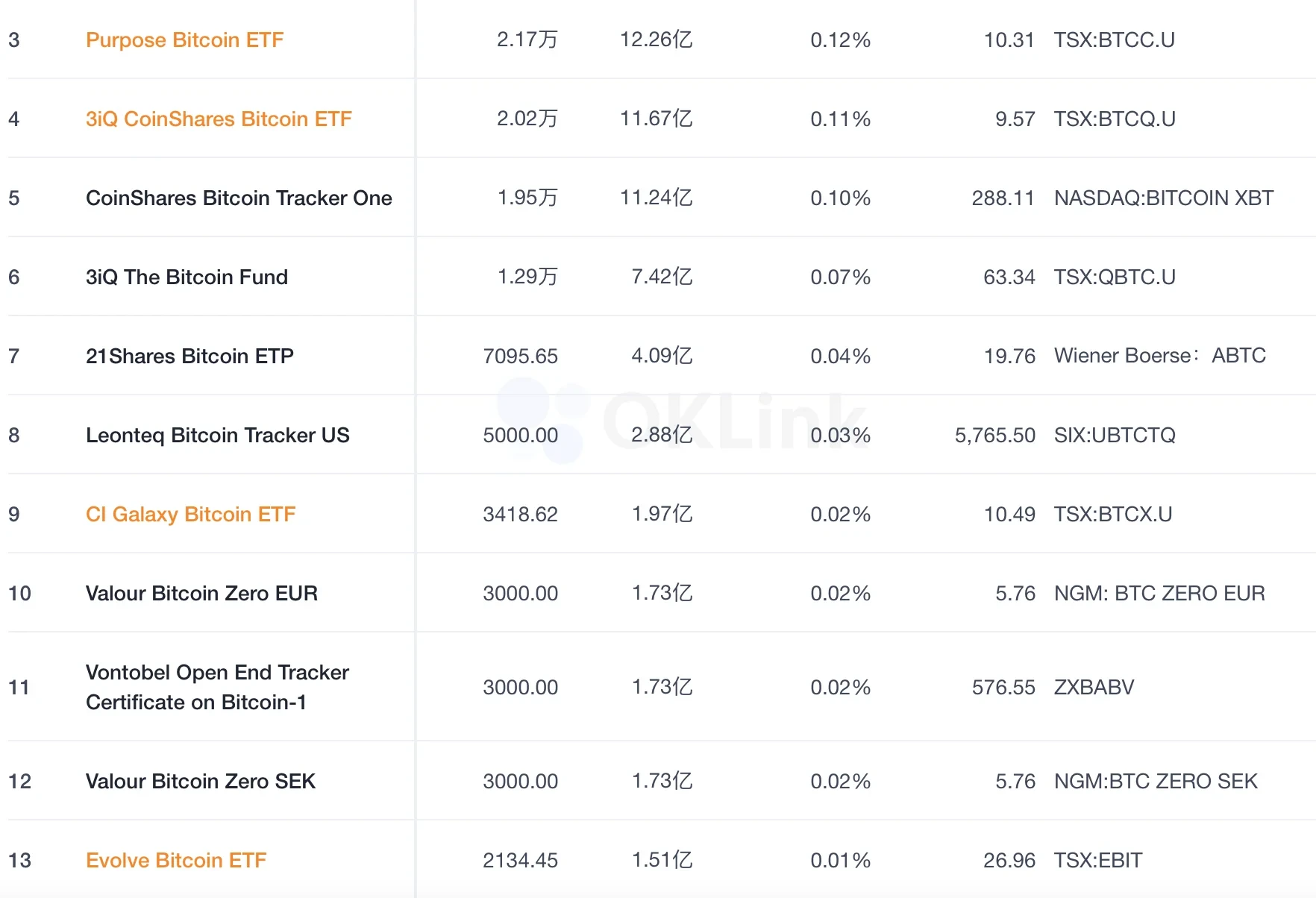Click the 12.26亿 value for Purpose ETF

[656, 40]
